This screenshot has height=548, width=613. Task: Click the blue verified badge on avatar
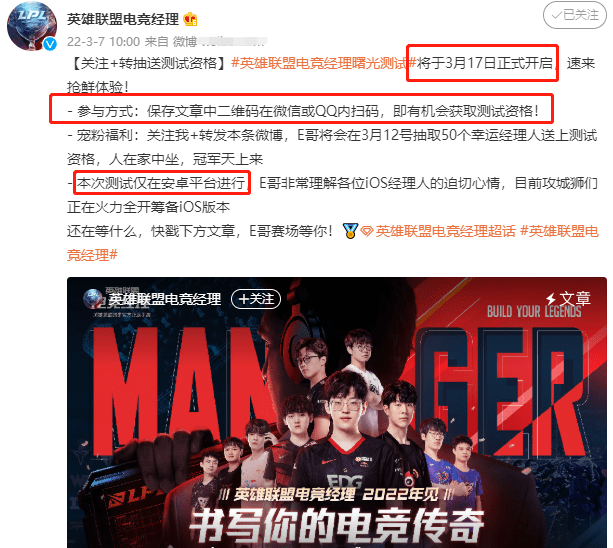50,44
